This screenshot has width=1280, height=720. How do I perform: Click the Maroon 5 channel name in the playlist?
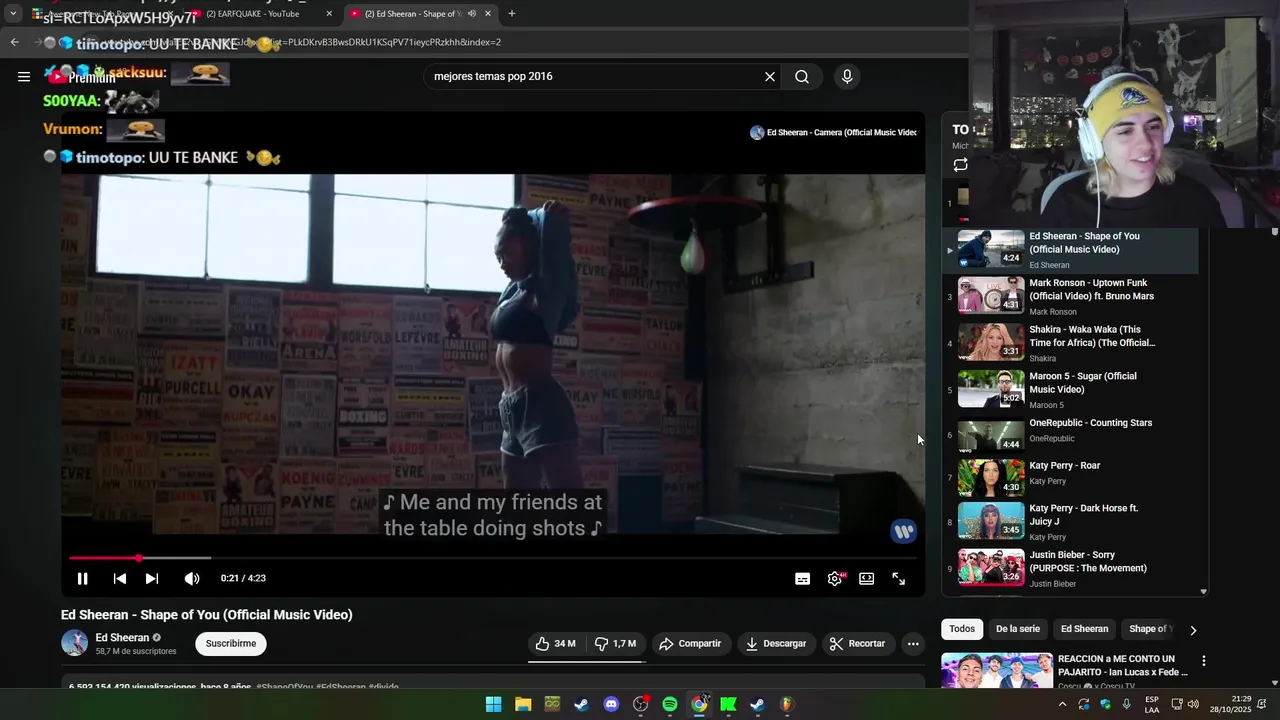coord(1047,405)
